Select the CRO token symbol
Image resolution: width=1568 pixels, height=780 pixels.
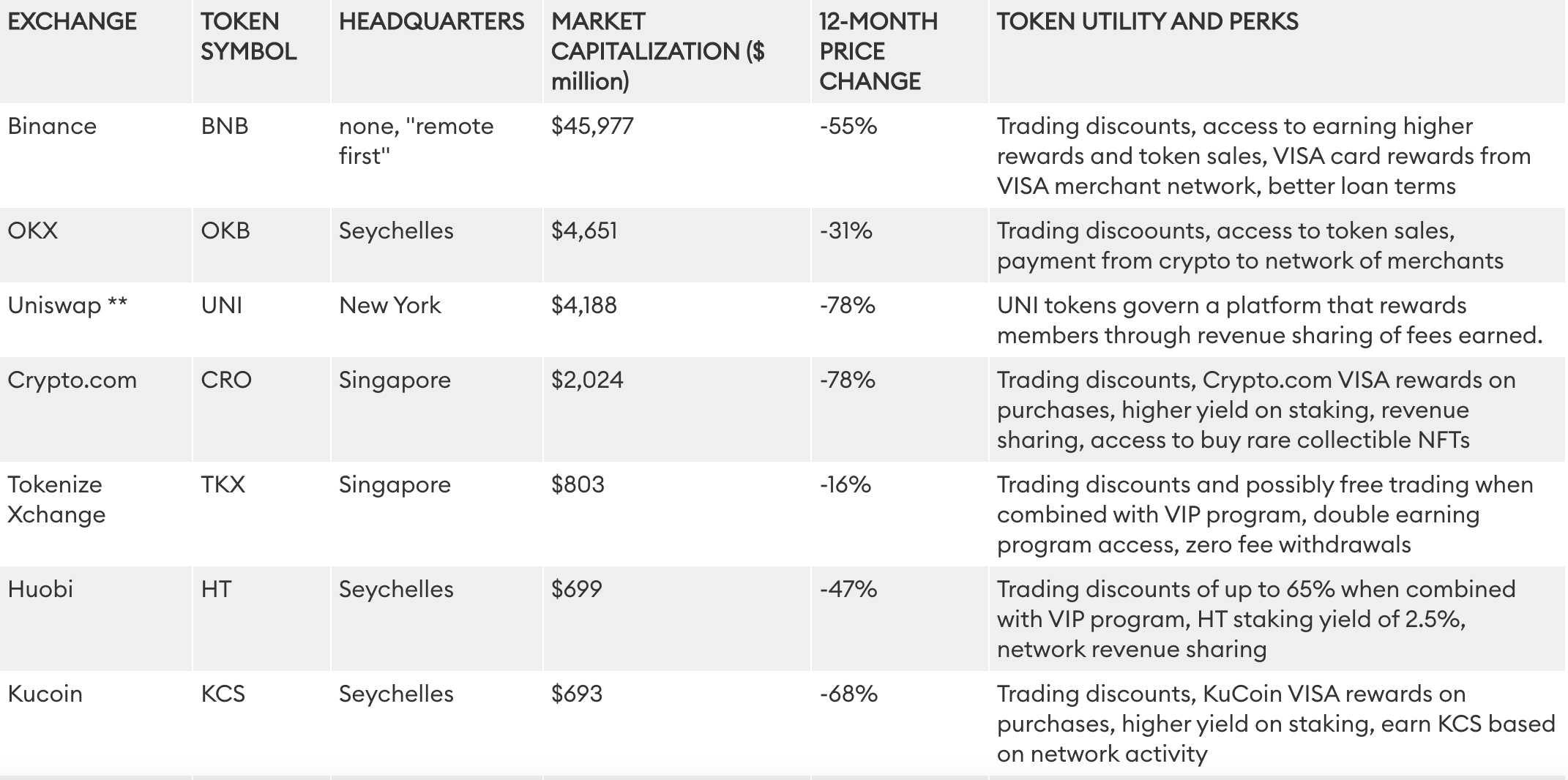coord(226,380)
